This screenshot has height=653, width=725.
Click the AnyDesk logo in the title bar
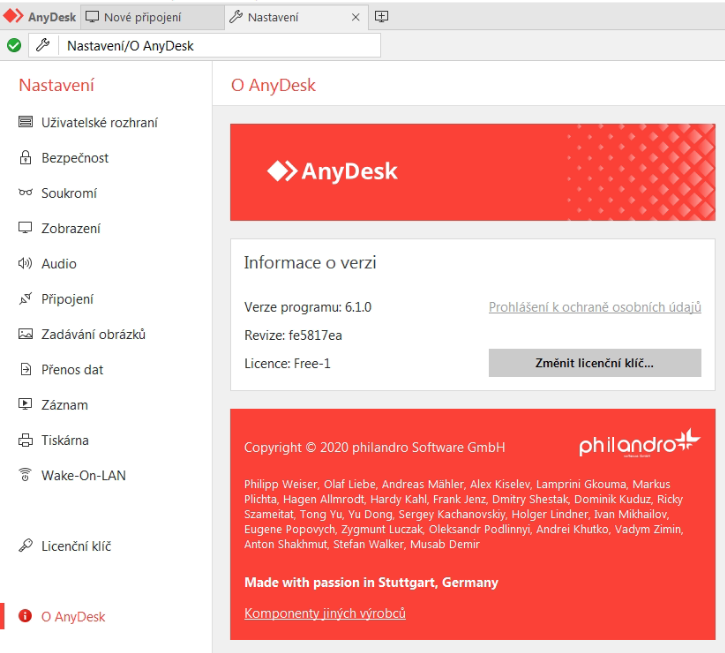click(x=39, y=17)
